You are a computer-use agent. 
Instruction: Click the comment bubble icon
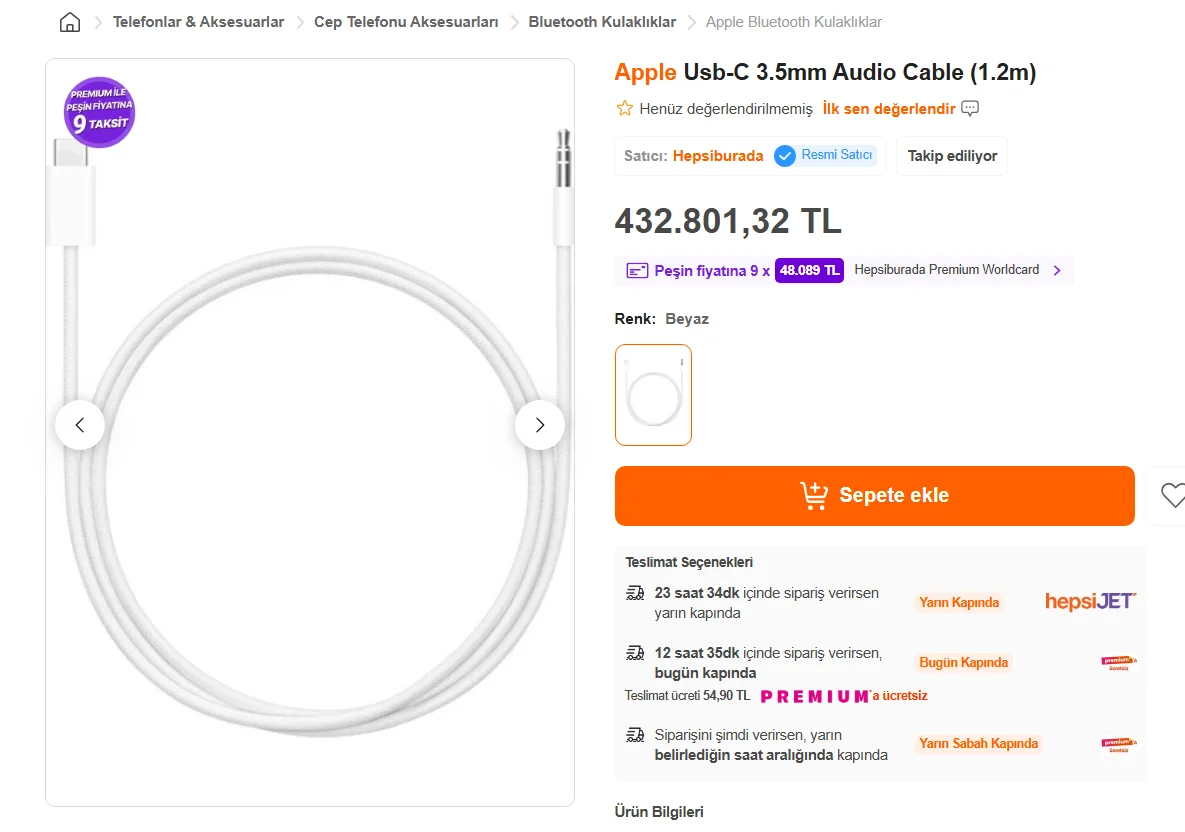[x=970, y=108]
